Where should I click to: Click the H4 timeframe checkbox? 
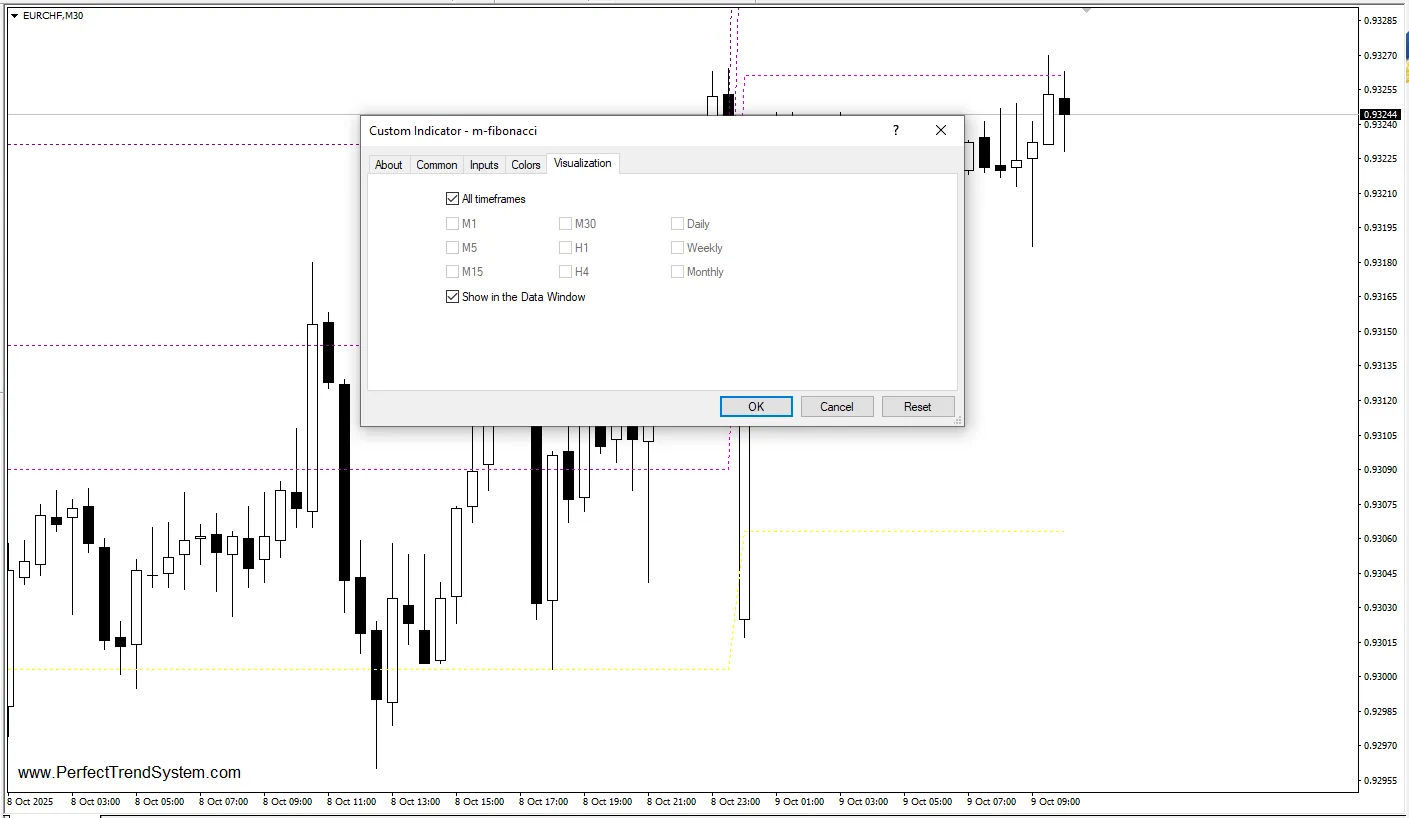tap(566, 272)
